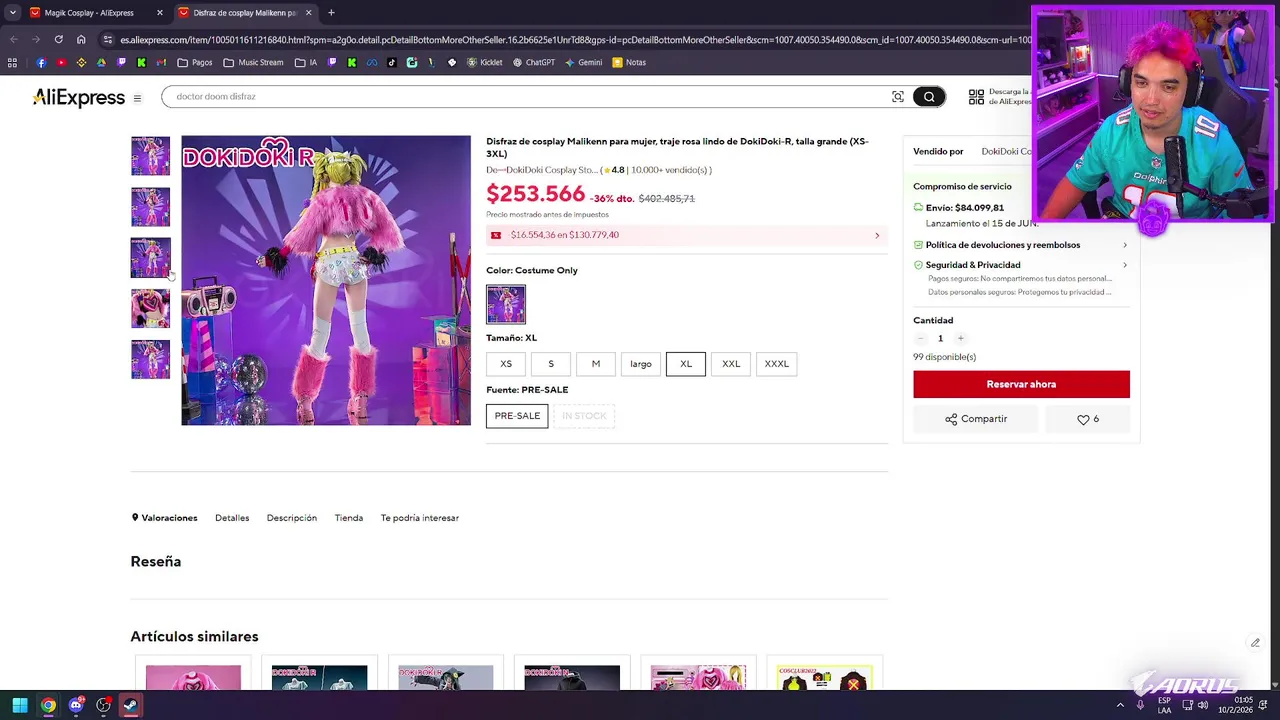Open the Binance bookmark icon
The height and width of the screenshot is (720, 1280).
point(81,62)
